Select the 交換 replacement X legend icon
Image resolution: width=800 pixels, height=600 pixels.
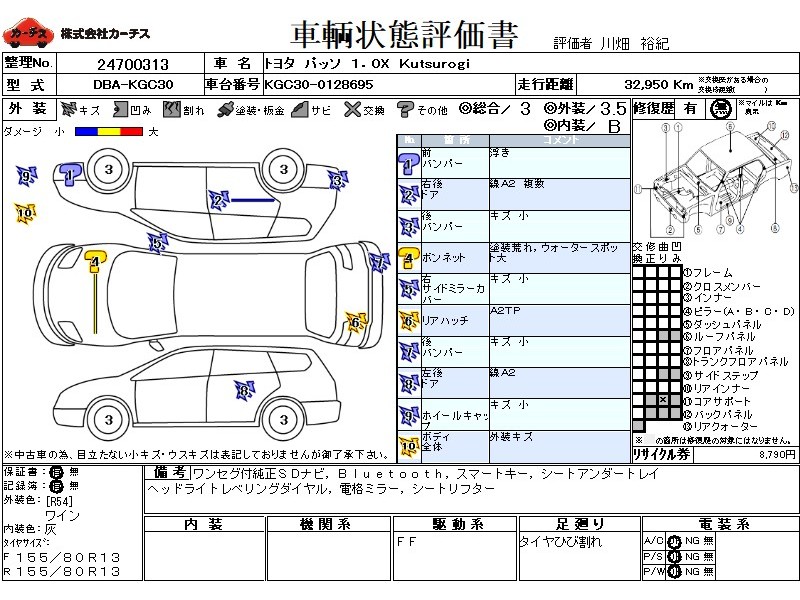point(351,109)
